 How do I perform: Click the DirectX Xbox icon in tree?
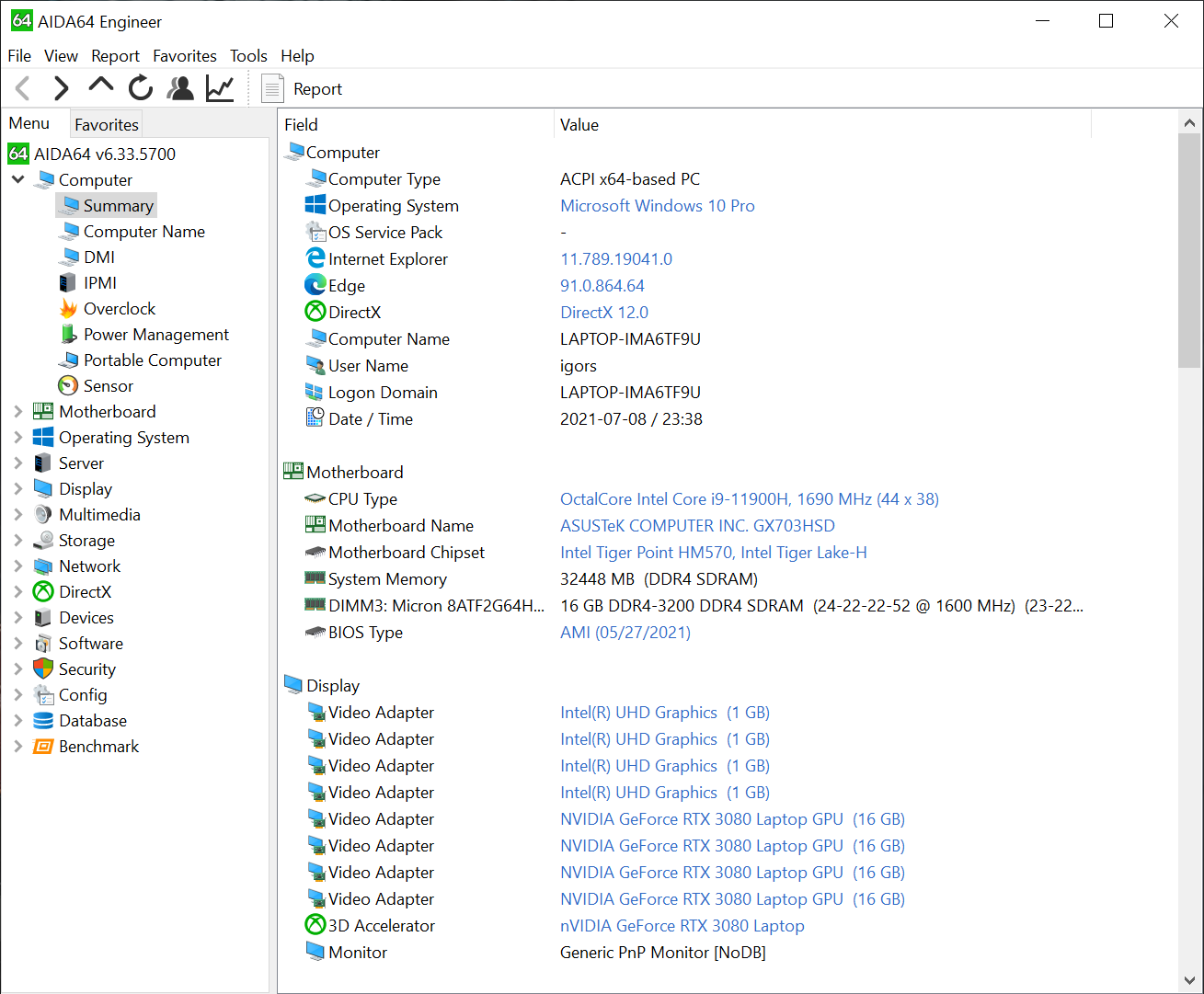(43, 592)
